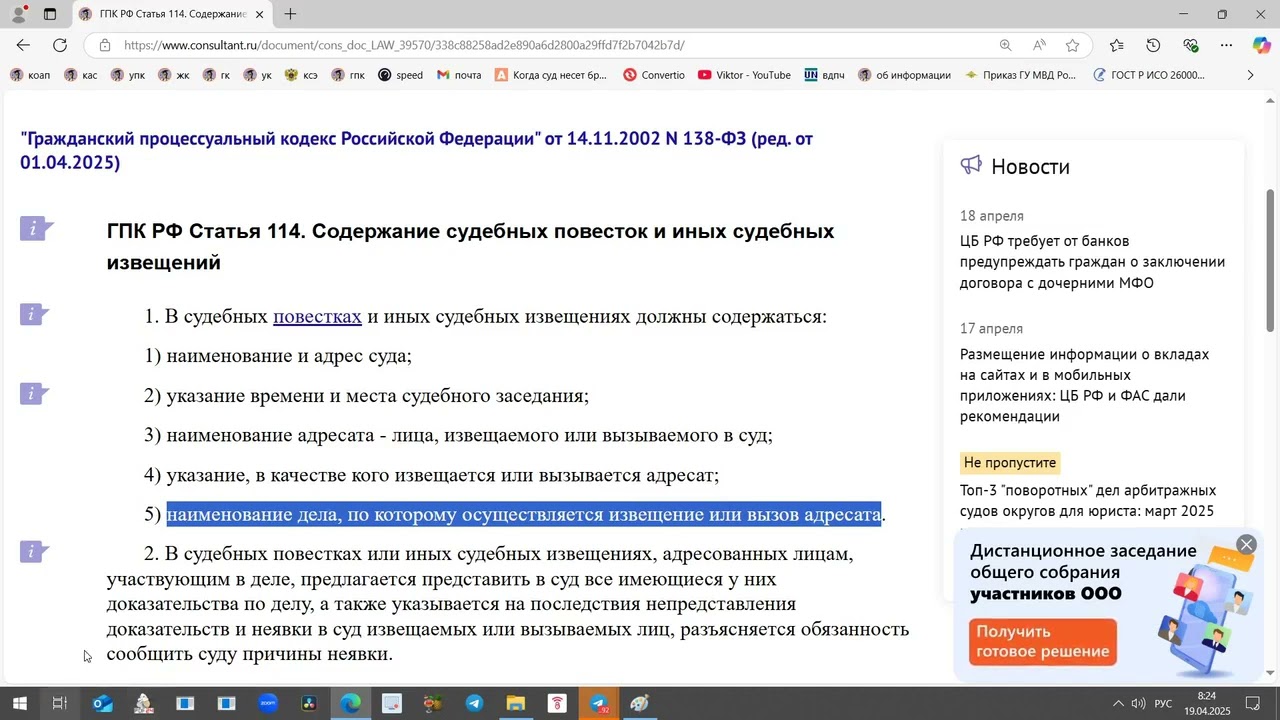1280x720 pixels.
Task: Open the ук bookmark
Action: [258, 75]
